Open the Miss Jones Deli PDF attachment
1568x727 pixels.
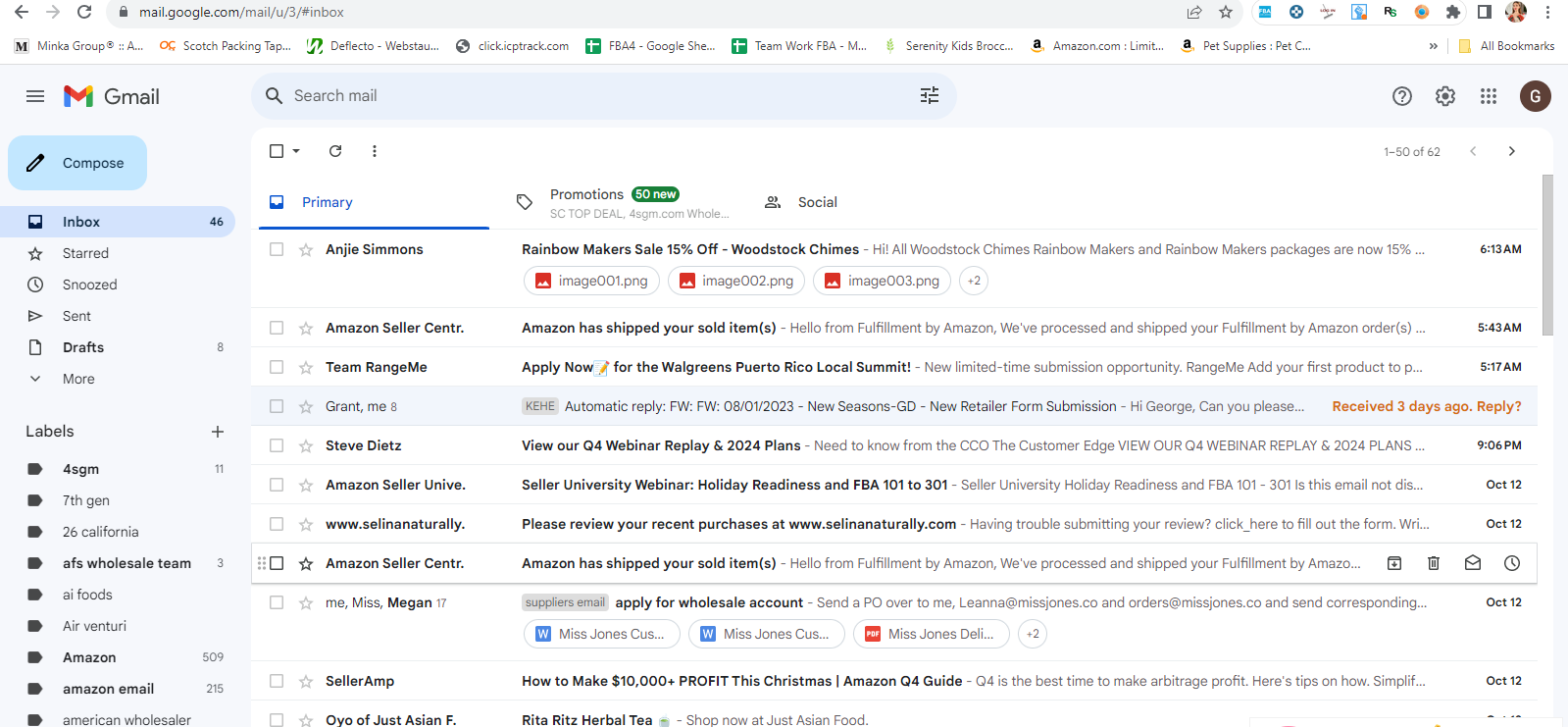click(x=931, y=634)
